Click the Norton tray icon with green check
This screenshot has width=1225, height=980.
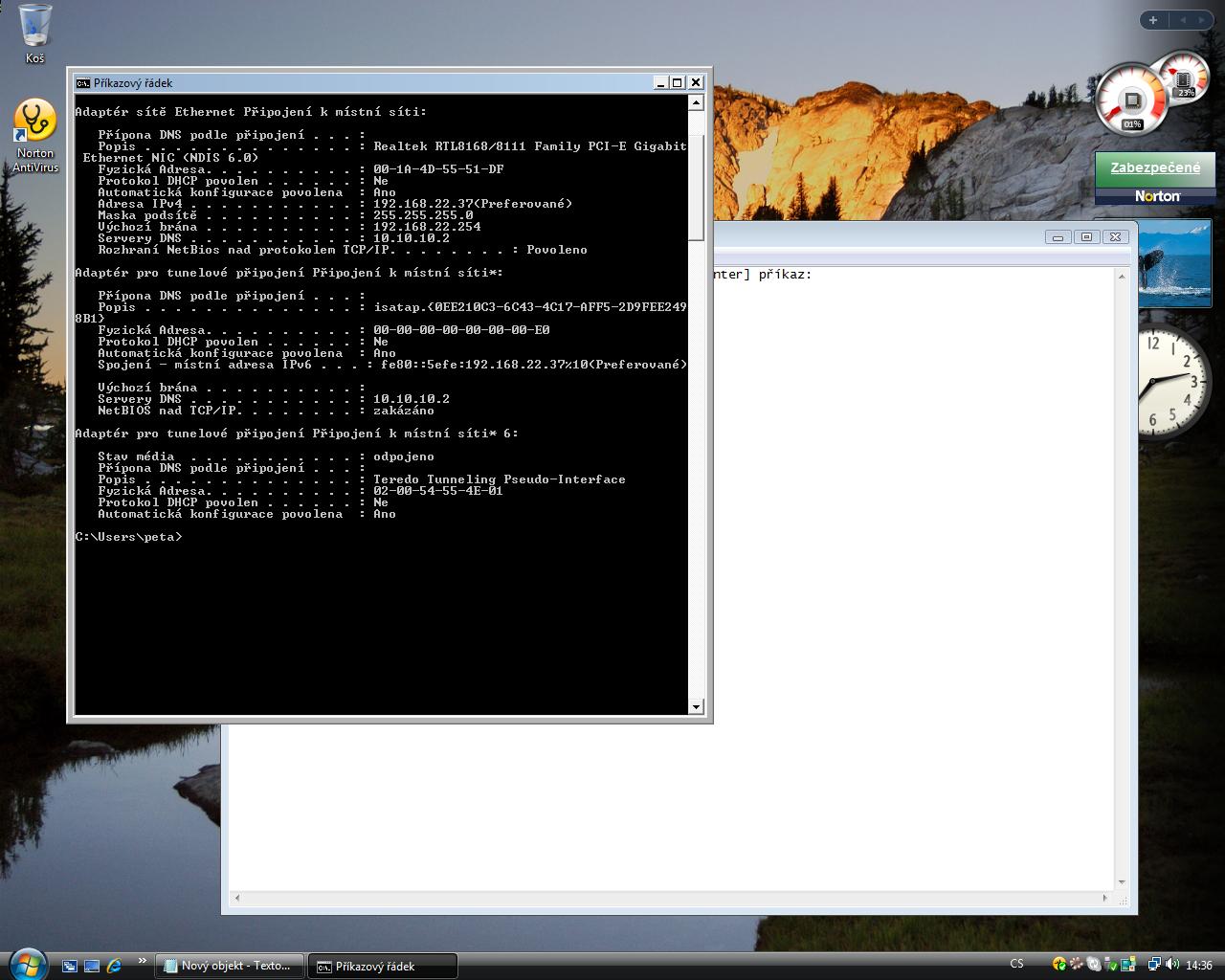[x=1058, y=965]
